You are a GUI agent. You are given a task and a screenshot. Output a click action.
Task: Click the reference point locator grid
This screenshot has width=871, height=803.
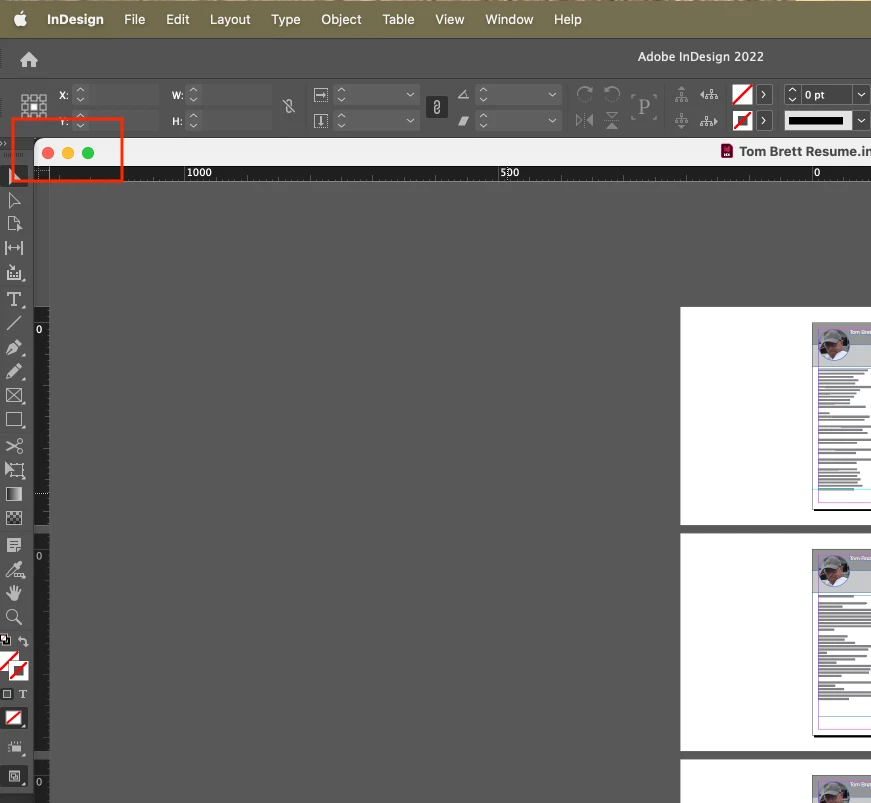click(34, 106)
